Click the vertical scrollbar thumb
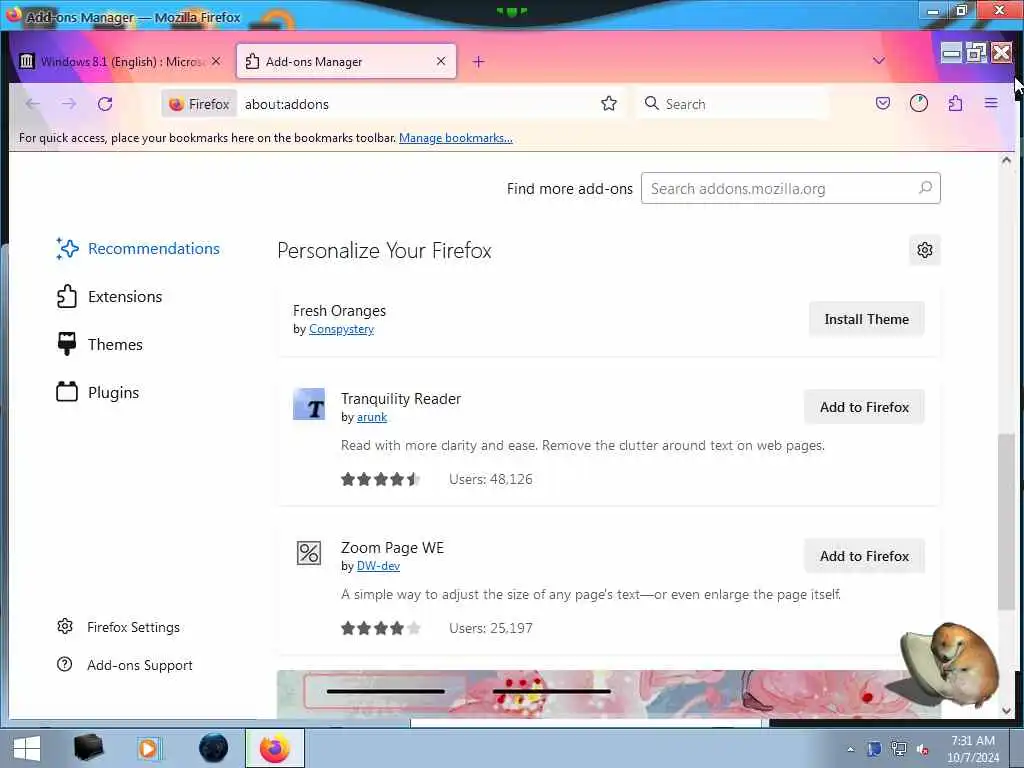1024x768 pixels. [1006, 521]
